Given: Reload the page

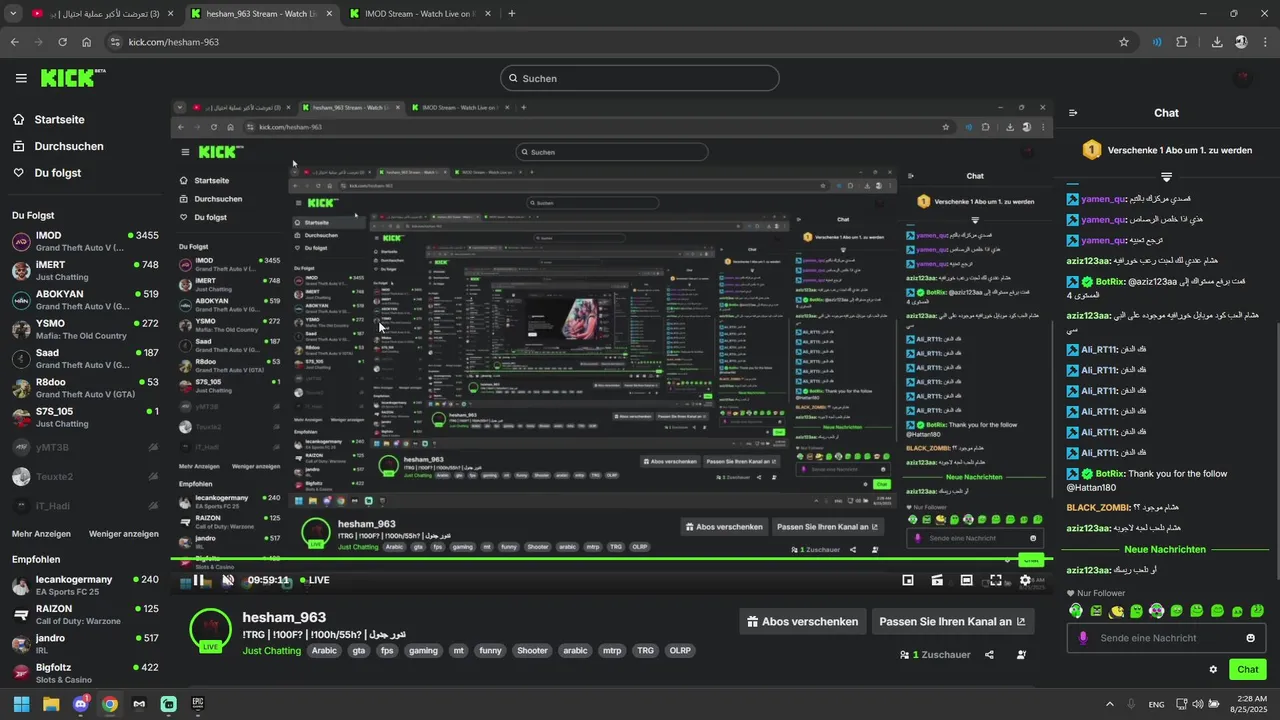Looking at the screenshot, I should click(x=62, y=42).
